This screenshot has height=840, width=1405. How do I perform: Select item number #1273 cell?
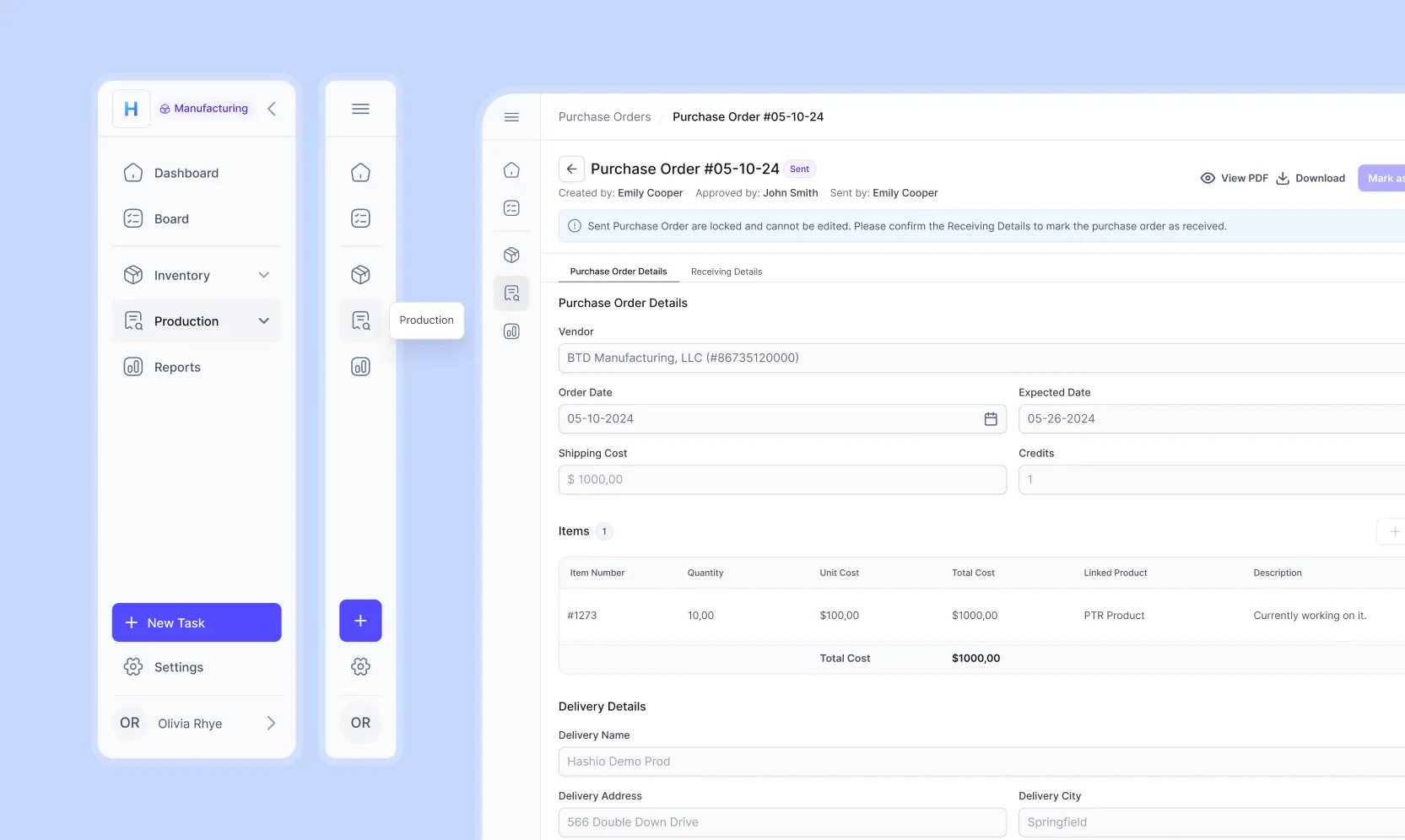582,616
